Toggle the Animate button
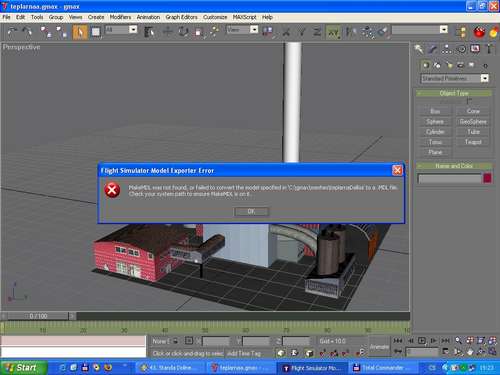This screenshot has height=375, width=500. [x=379, y=347]
